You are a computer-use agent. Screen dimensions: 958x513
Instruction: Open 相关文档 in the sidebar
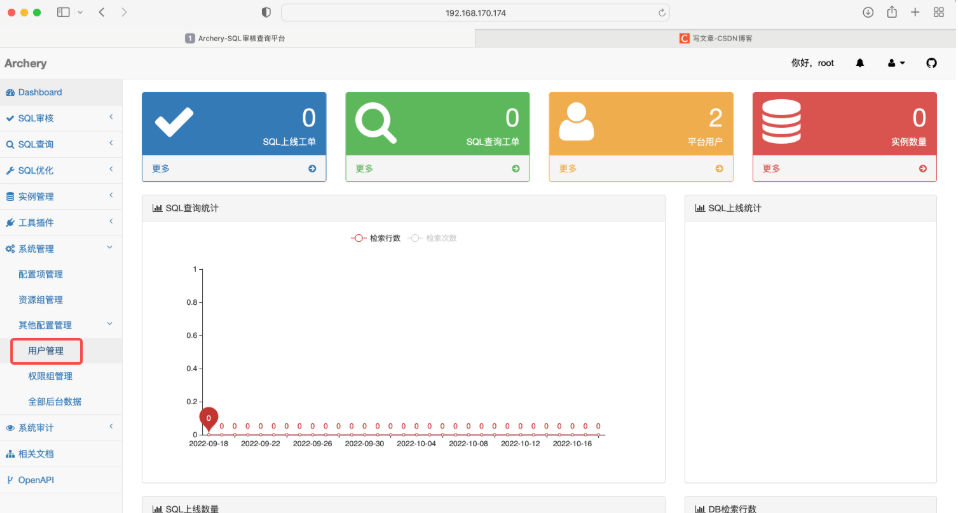(61, 454)
